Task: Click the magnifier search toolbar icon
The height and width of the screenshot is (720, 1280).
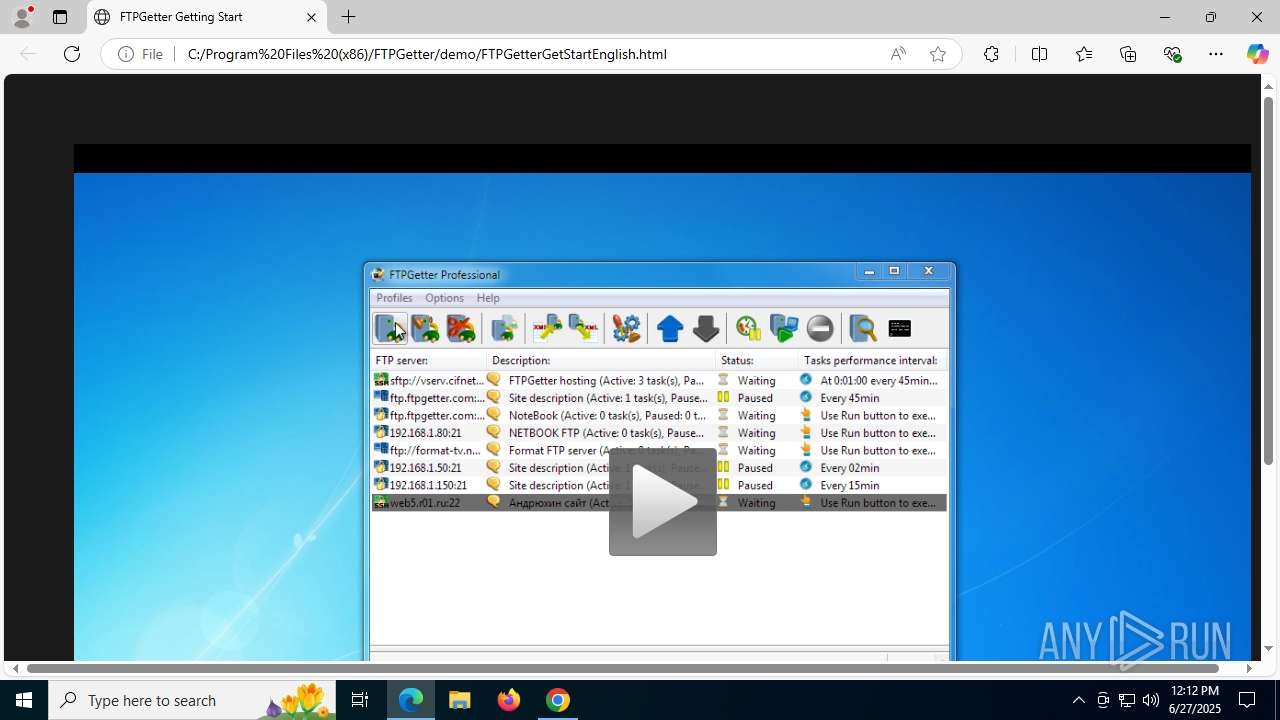Action: coord(862,328)
